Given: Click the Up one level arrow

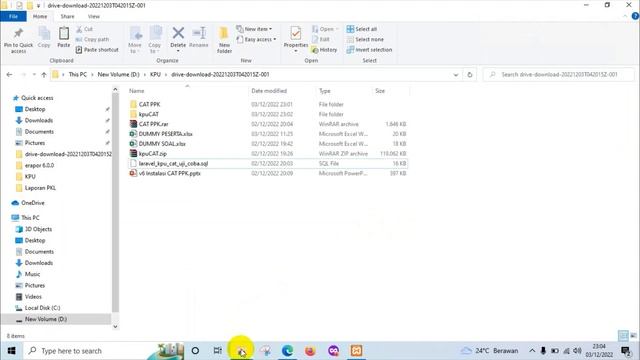Looking at the screenshot, I should [44, 75].
